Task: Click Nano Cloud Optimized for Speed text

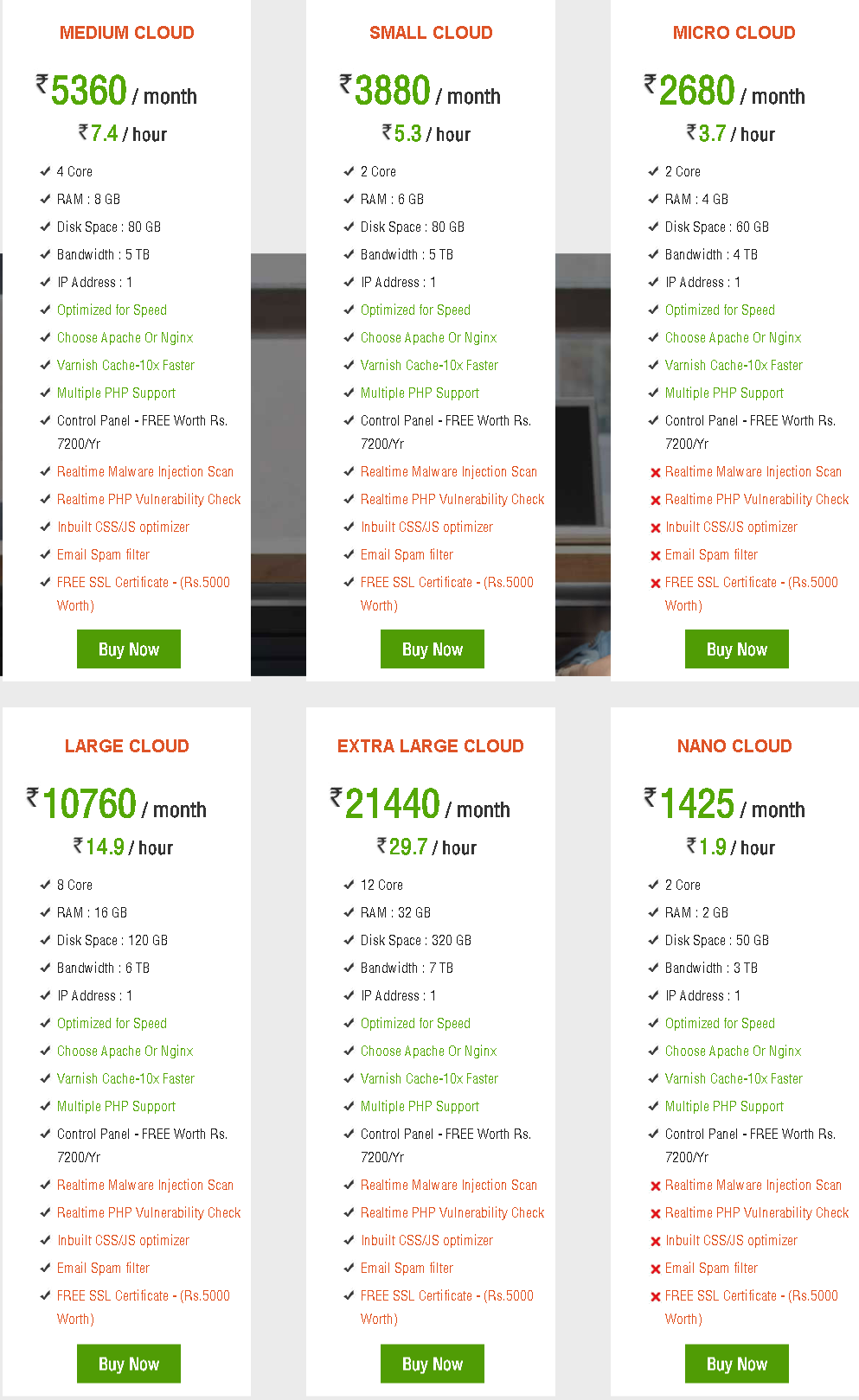Action: [720, 1024]
